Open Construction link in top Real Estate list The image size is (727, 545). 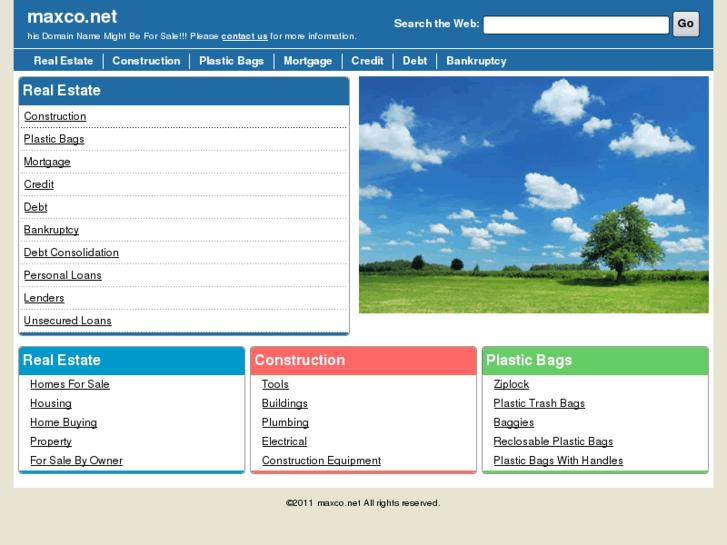point(55,116)
